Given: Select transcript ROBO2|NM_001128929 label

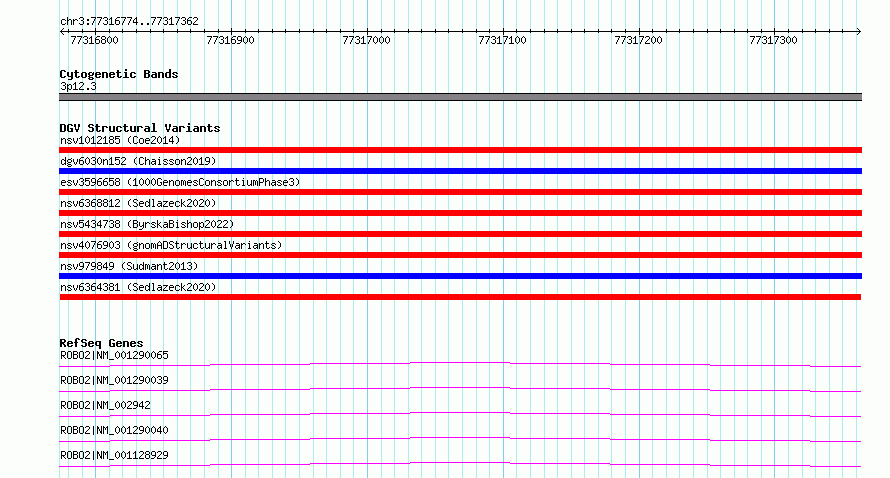Looking at the screenshot, I should pos(114,455).
